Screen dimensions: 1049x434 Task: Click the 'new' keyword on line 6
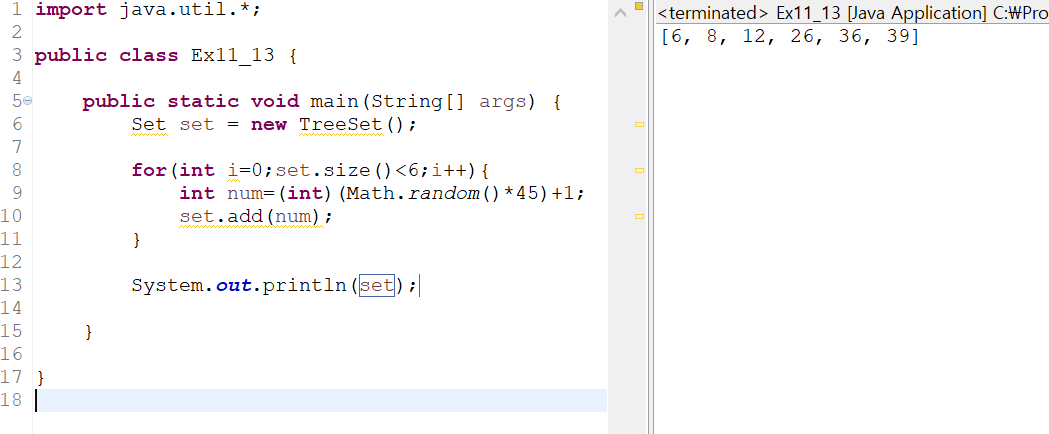click(x=269, y=124)
